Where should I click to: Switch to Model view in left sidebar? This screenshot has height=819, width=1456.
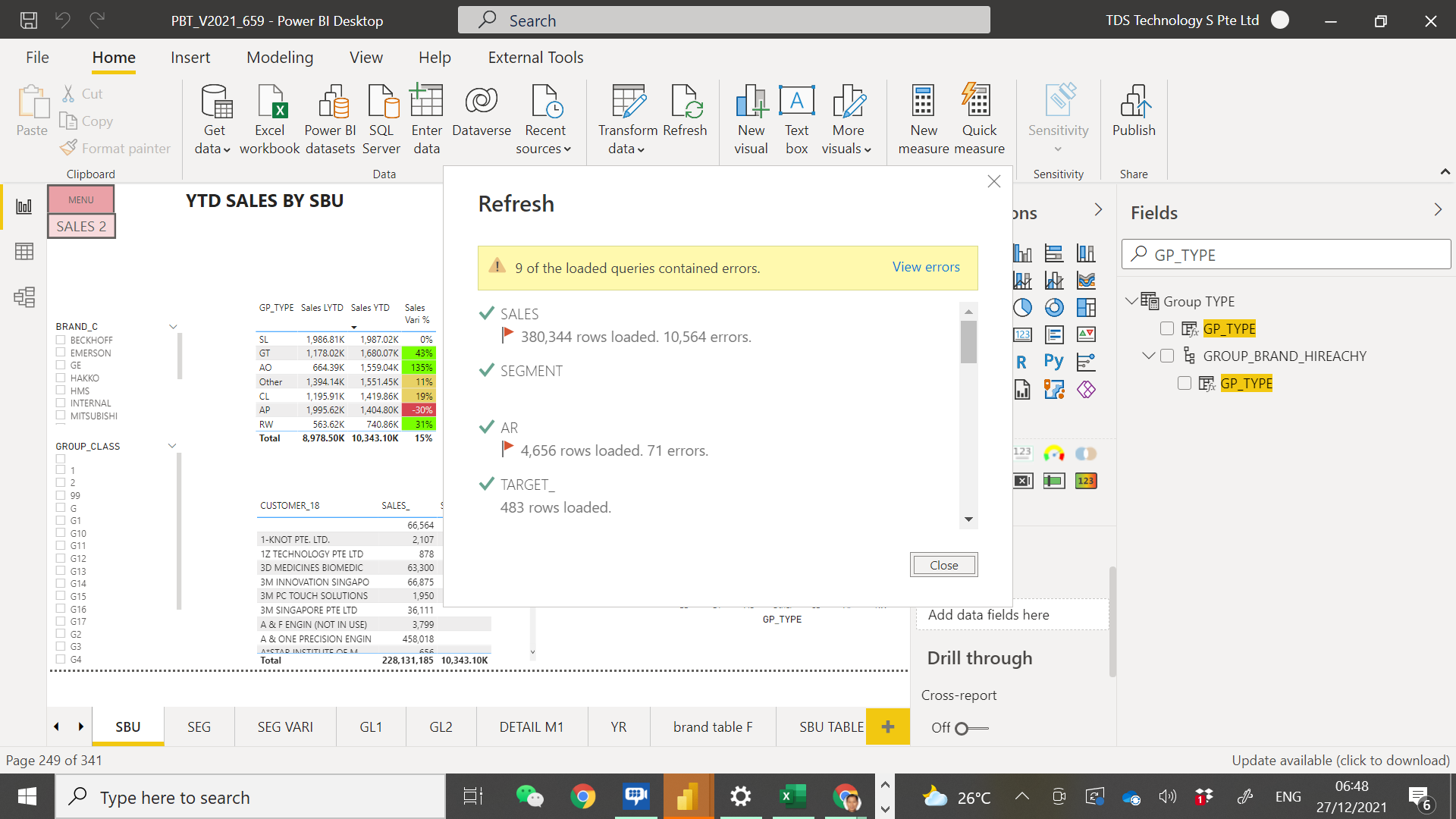pyautogui.click(x=24, y=297)
